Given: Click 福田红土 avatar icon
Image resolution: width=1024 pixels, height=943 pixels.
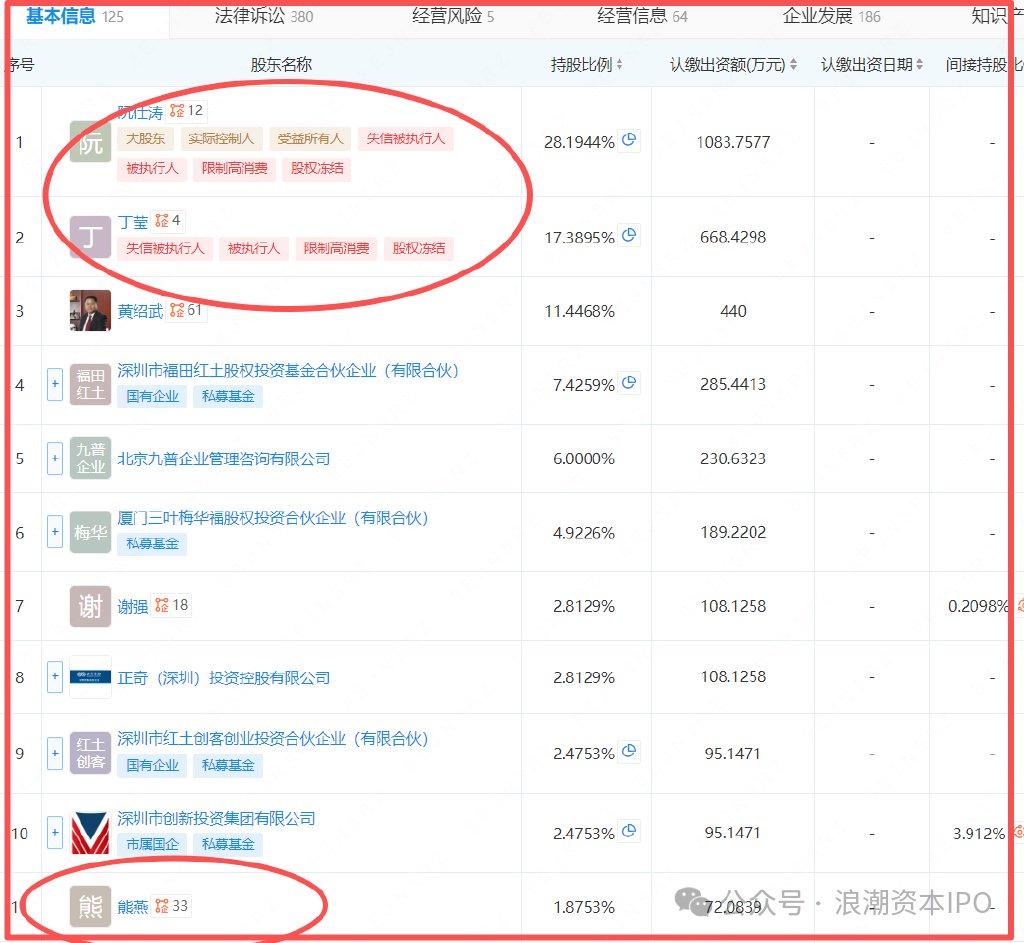Looking at the screenshot, I should pos(90,384).
